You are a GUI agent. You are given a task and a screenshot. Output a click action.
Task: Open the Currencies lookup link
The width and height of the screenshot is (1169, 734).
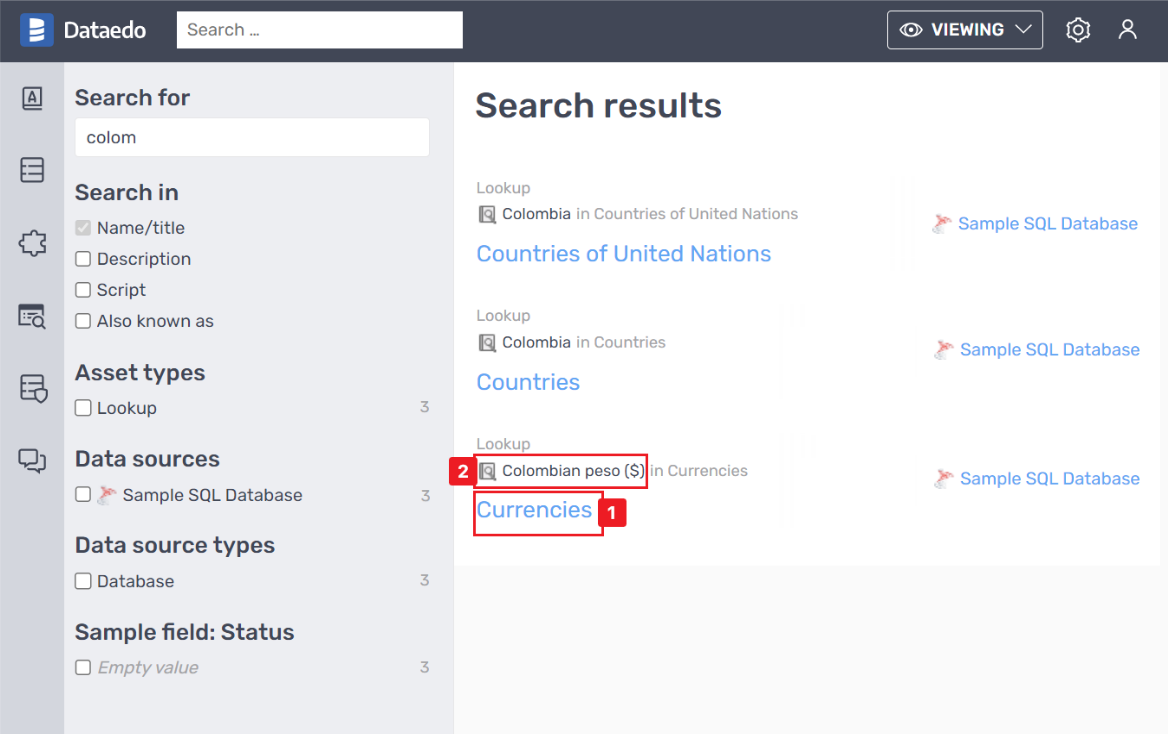tap(534, 510)
